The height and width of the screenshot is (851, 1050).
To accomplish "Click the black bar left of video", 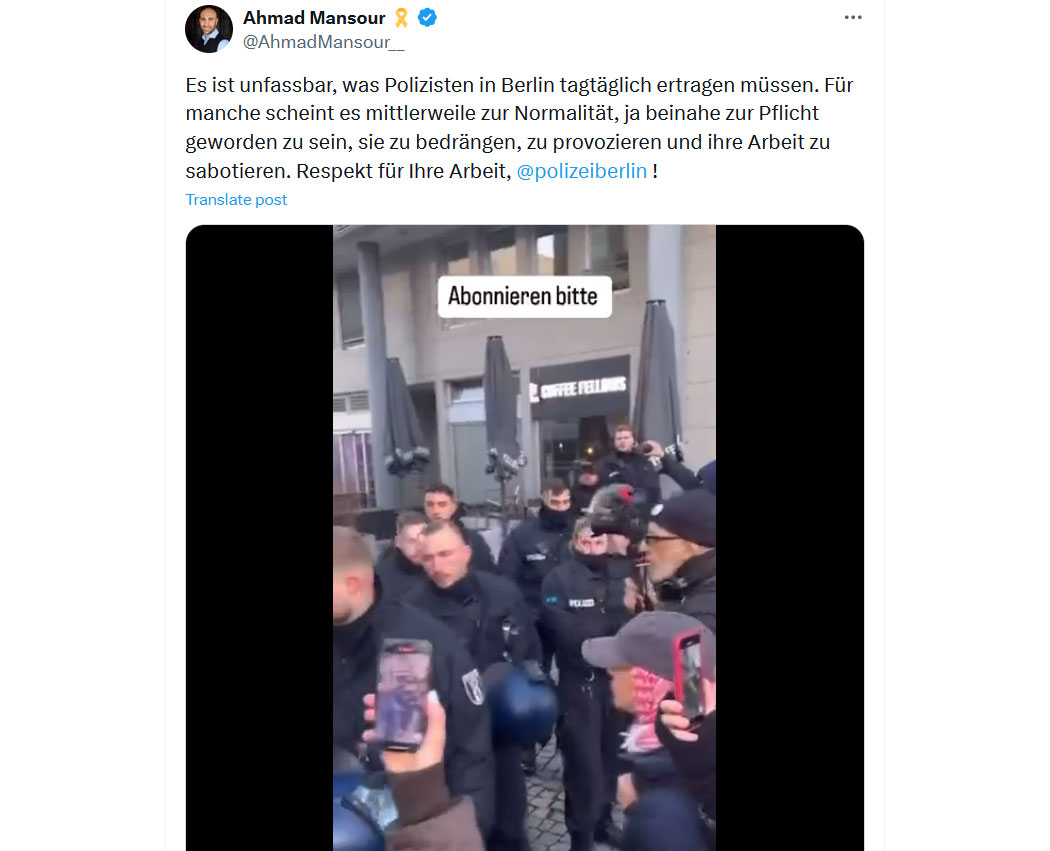I will 260,538.
